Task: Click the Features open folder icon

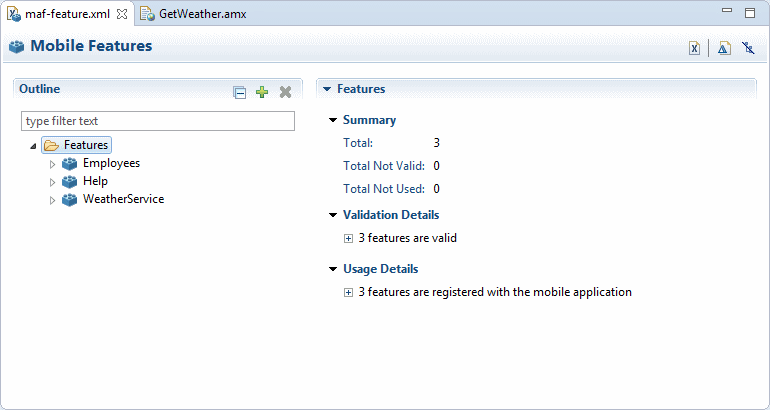Action: [x=51, y=145]
